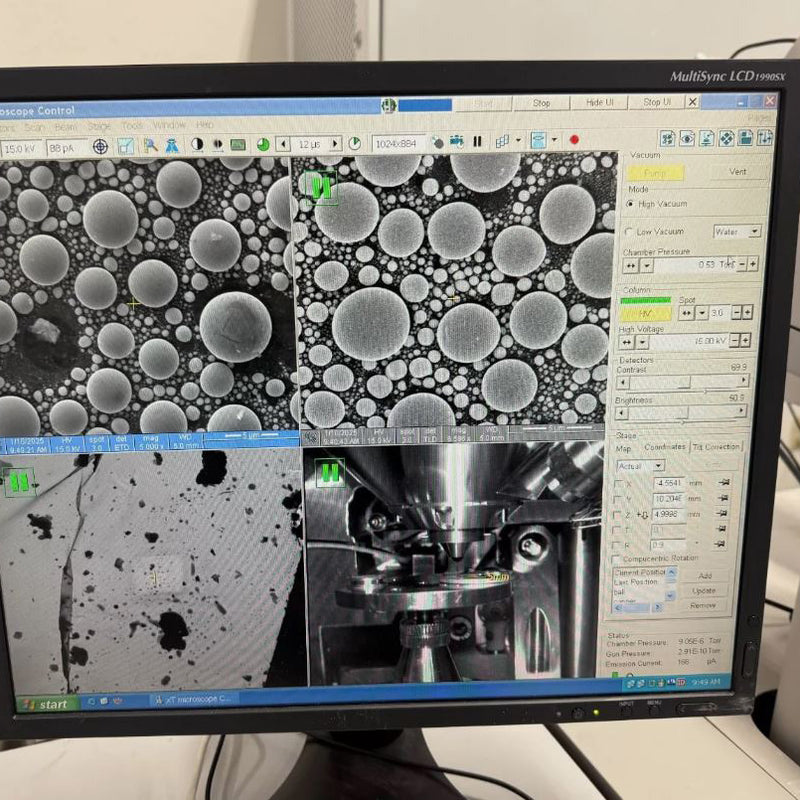Click the auto contrast brightness half-circle icon

pos(197,144)
